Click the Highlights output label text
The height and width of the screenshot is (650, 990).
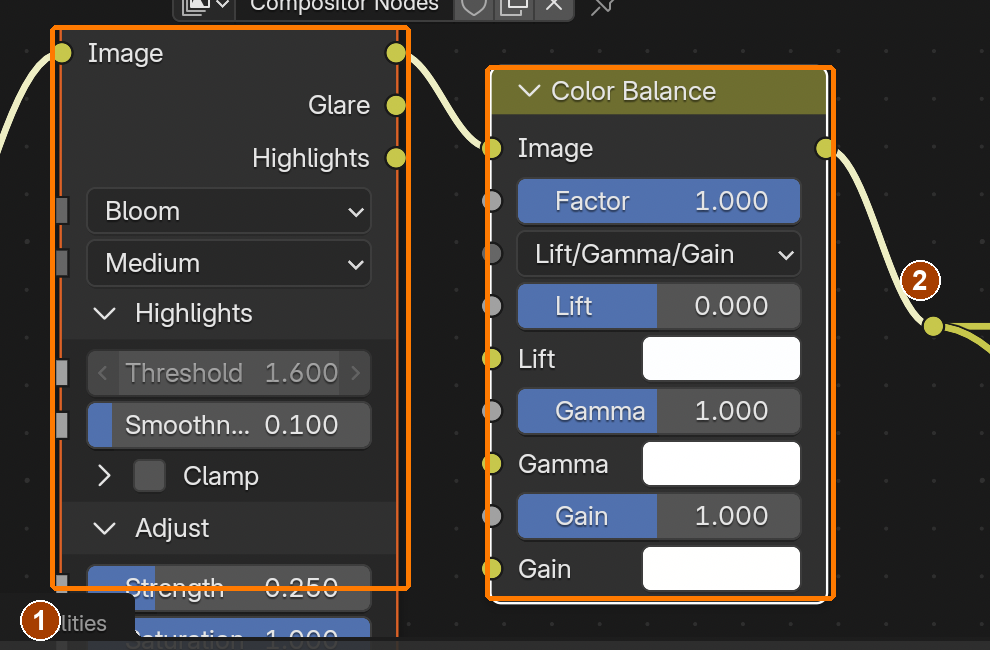click(311, 159)
